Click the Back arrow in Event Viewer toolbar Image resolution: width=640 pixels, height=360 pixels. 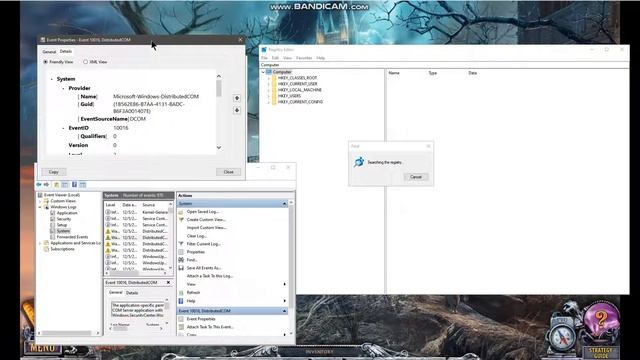click(x=39, y=184)
